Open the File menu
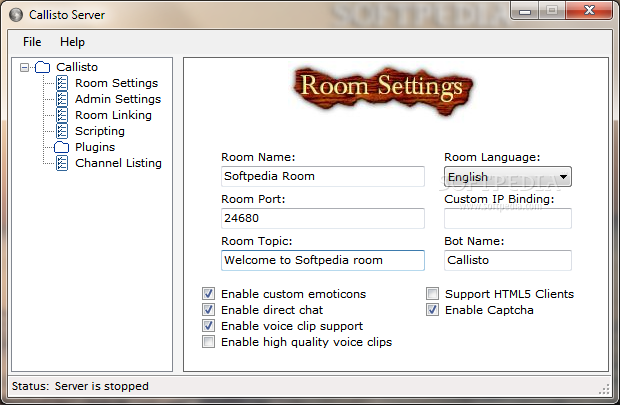Viewport: 620px width, 405px height. point(32,42)
